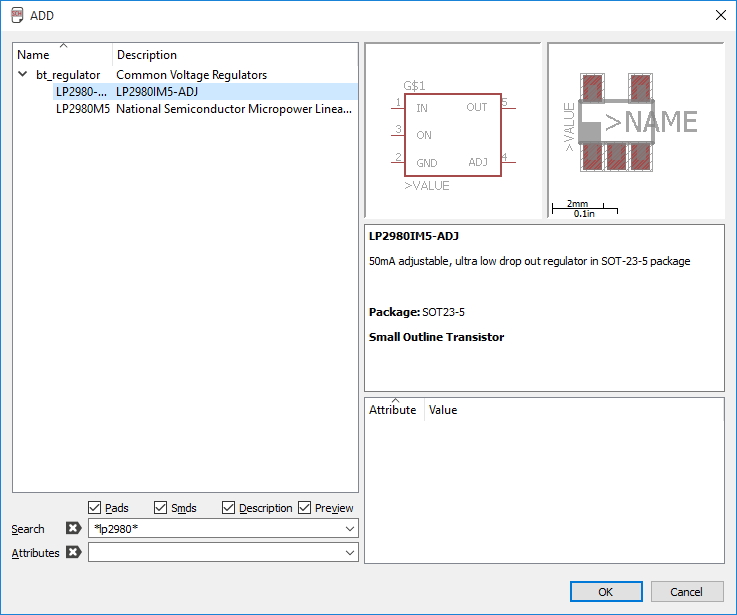The width and height of the screenshot is (737, 615).
Task: Toggle the Pads checkbox
Action: 94,507
